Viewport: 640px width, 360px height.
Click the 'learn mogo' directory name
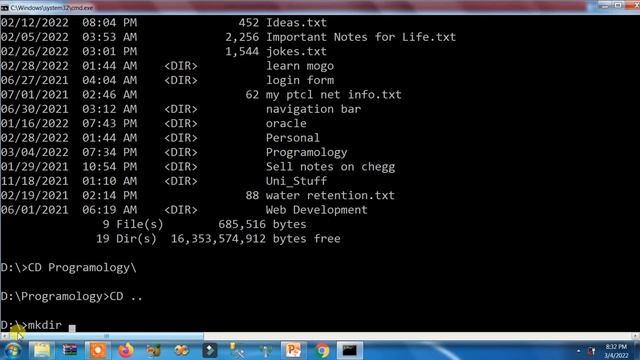[x=300, y=66]
